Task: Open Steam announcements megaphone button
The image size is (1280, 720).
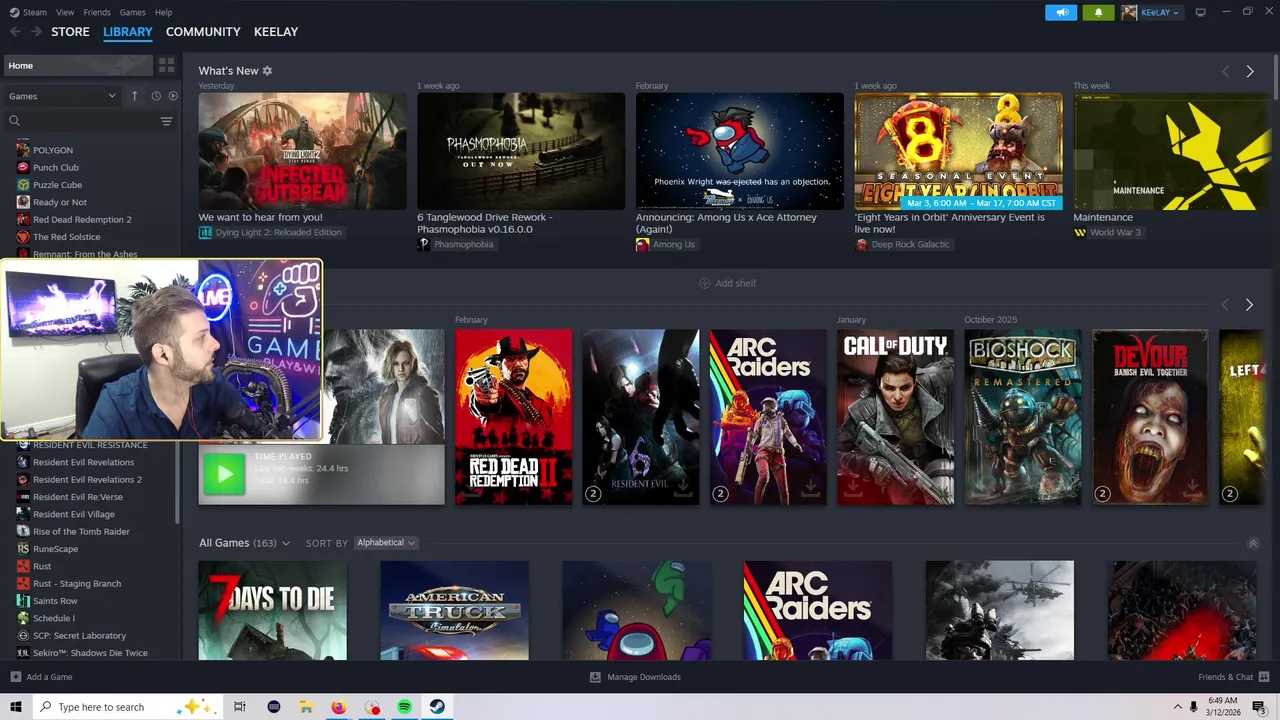Action: 1061,12
